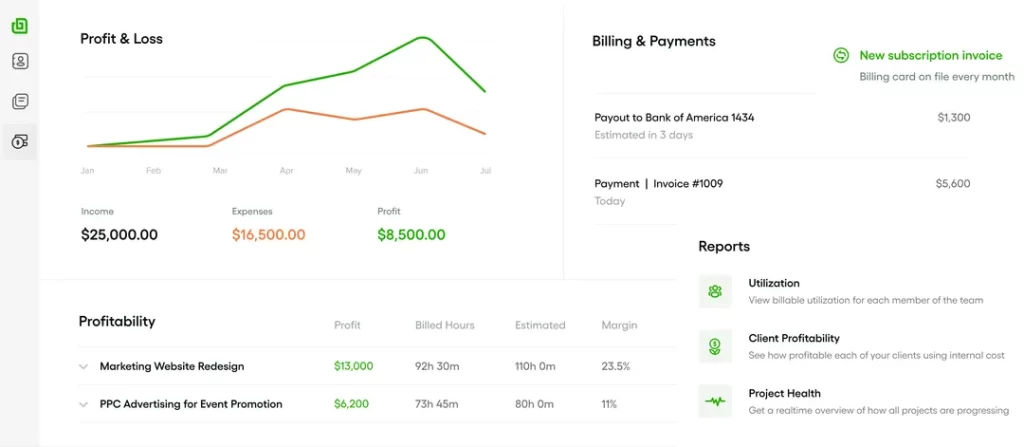Image resolution: width=1024 pixels, height=447 pixels.
Task: Open the New subscription invoice link
Action: pyautogui.click(x=930, y=56)
